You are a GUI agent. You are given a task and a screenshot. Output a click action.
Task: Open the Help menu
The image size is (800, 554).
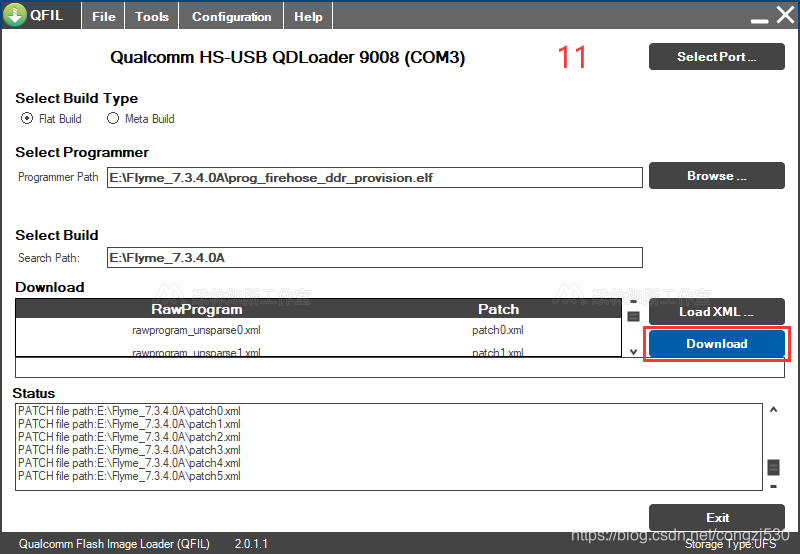tap(308, 16)
